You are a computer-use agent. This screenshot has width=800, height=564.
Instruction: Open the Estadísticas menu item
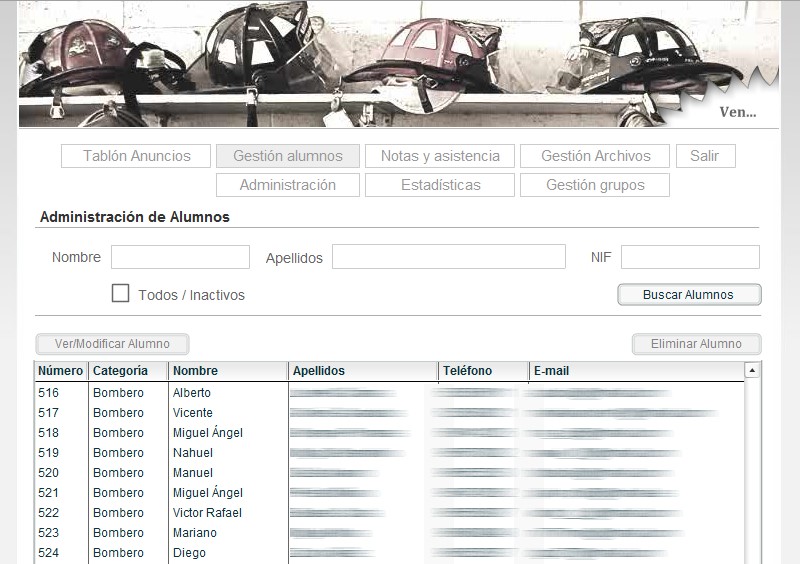(x=440, y=185)
